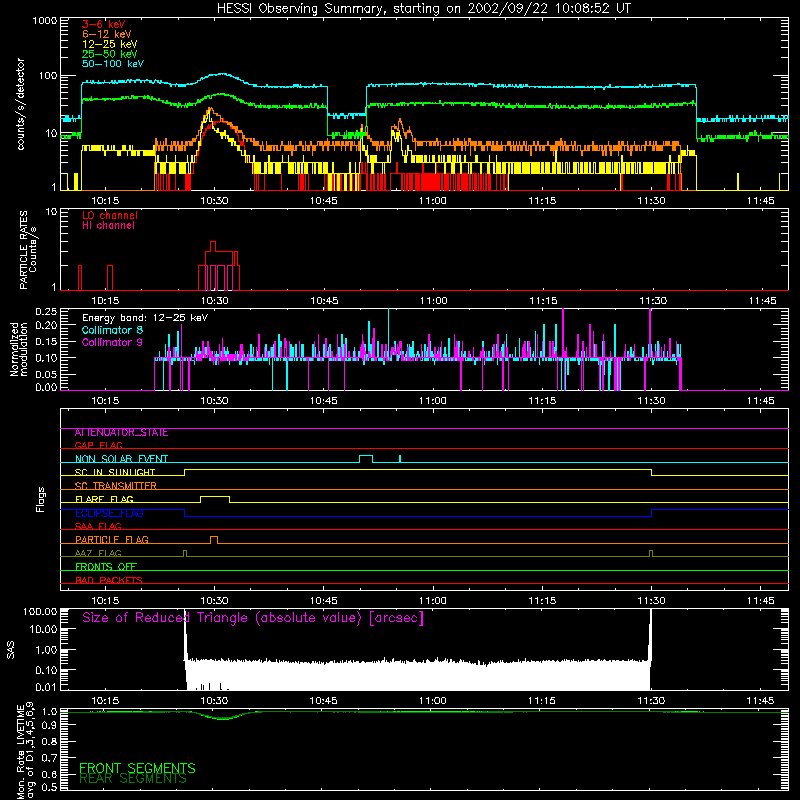Click the 0.20 modulation tick label

(46, 325)
